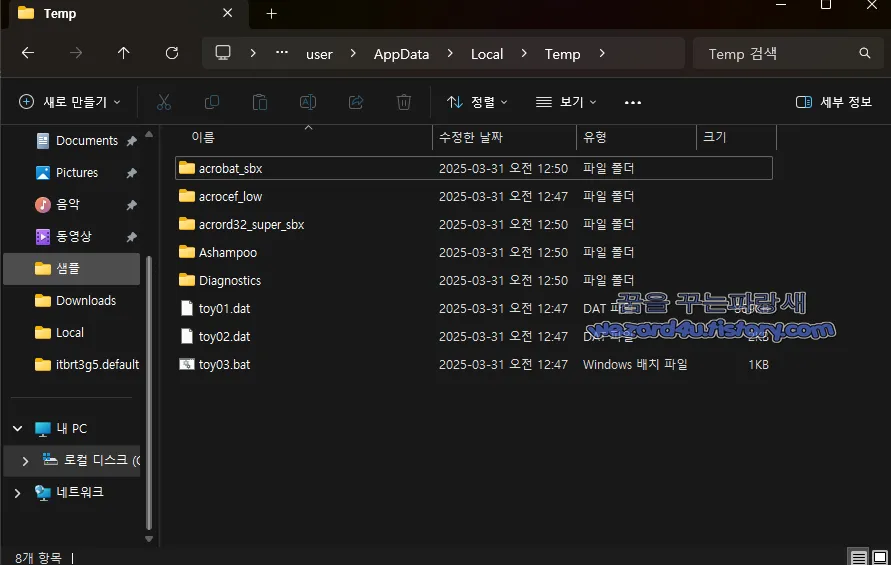This screenshot has width=891, height=565.
Task: Expand the 로컬 디스크 tree node
Action: (25, 461)
